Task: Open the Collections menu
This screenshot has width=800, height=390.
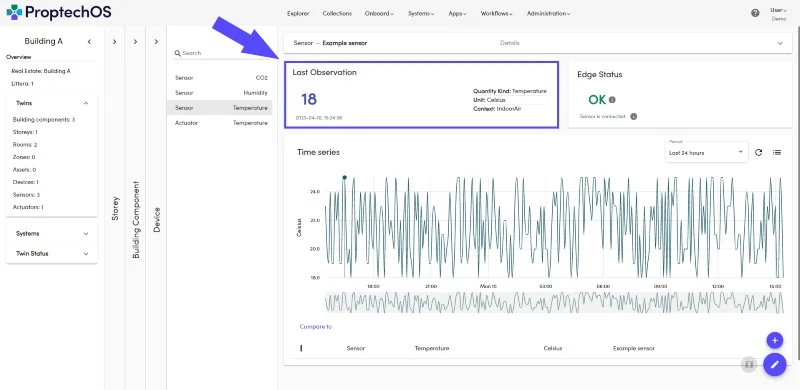Action: tap(337, 14)
